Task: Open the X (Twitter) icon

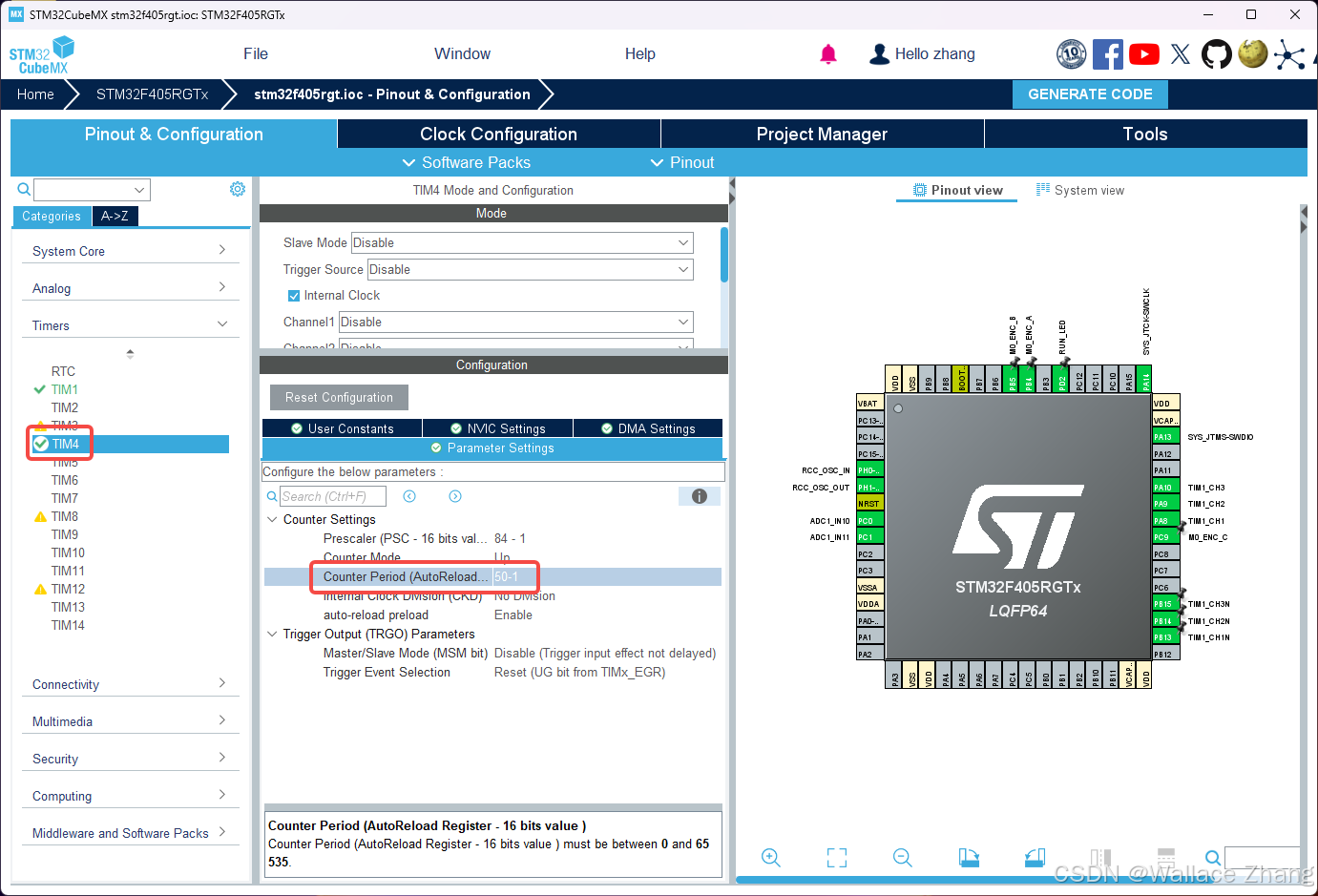Action: (x=1181, y=54)
